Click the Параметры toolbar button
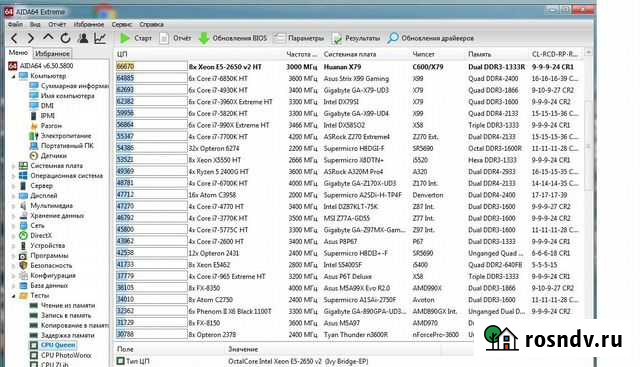Viewport: 640px width, 367px height. pyautogui.click(x=299, y=38)
